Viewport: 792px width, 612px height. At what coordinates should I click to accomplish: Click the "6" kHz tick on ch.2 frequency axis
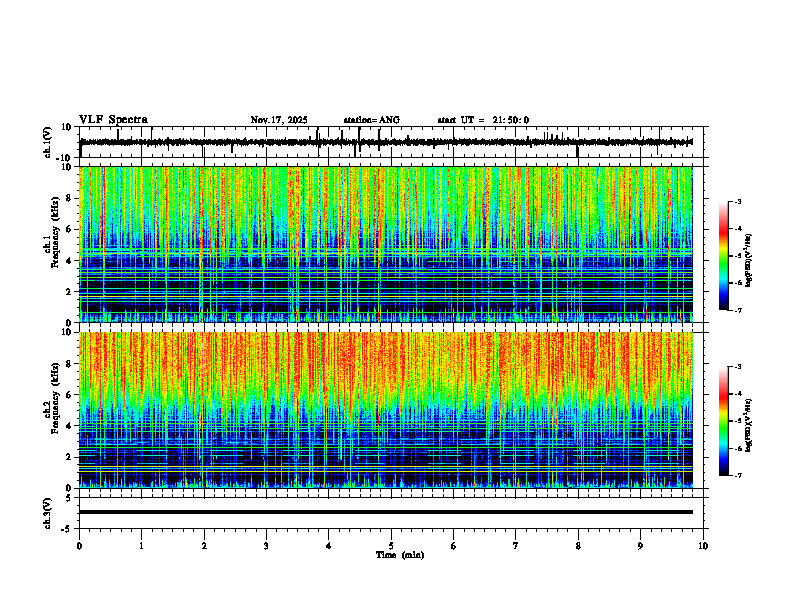click(x=69, y=394)
